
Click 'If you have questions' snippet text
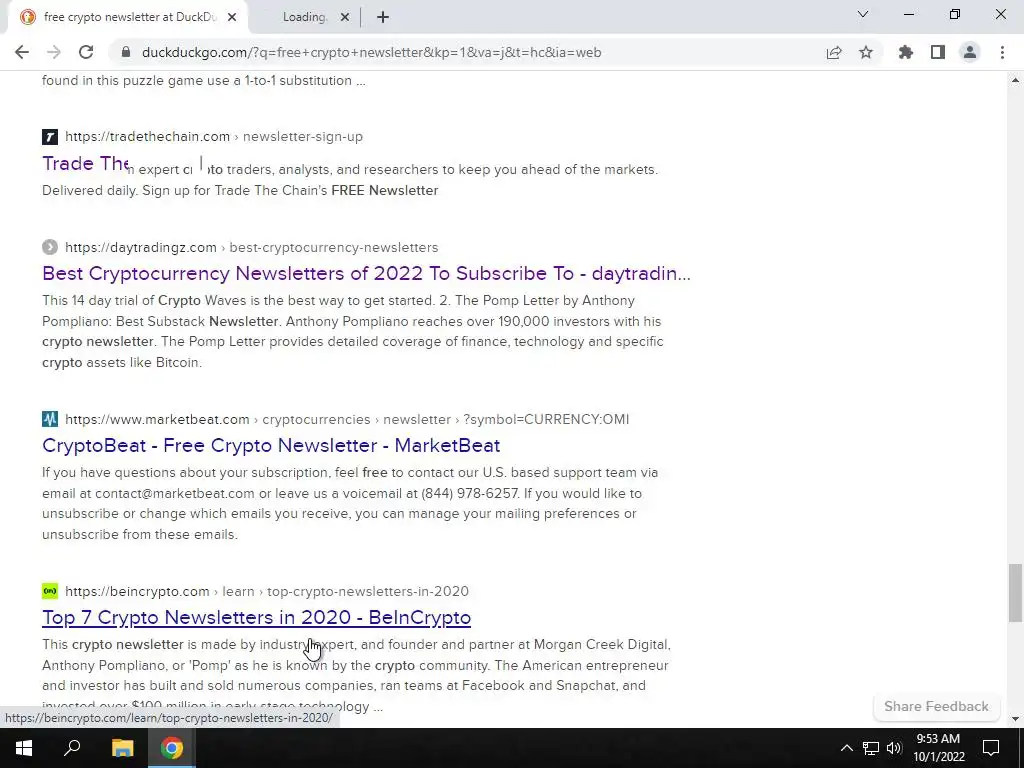pyautogui.click(x=350, y=503)
